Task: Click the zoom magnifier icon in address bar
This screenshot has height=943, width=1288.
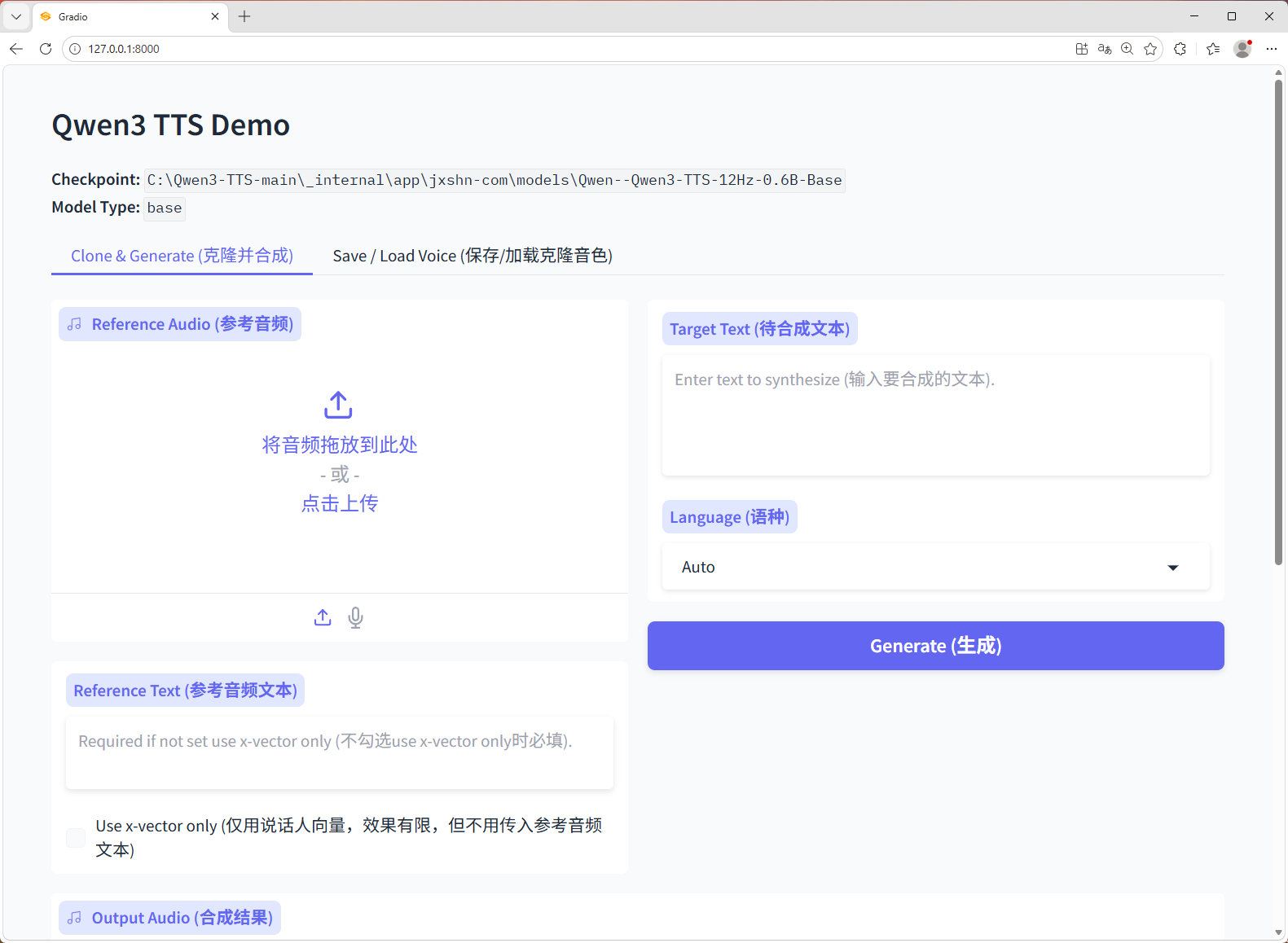Action: click(x=1128, y=49)
